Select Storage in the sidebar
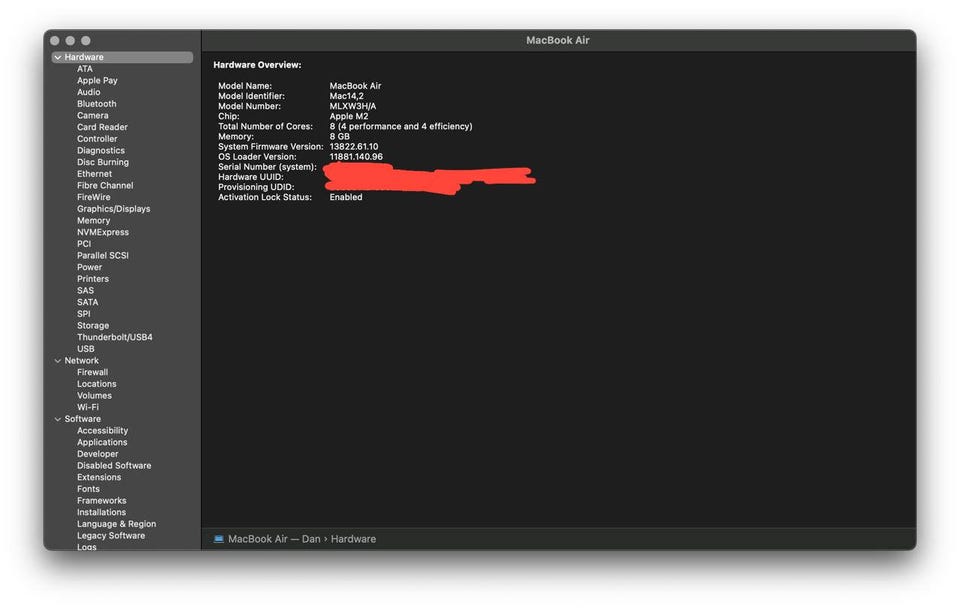This screenshot has height=608, width=960. tap(93, 325)
